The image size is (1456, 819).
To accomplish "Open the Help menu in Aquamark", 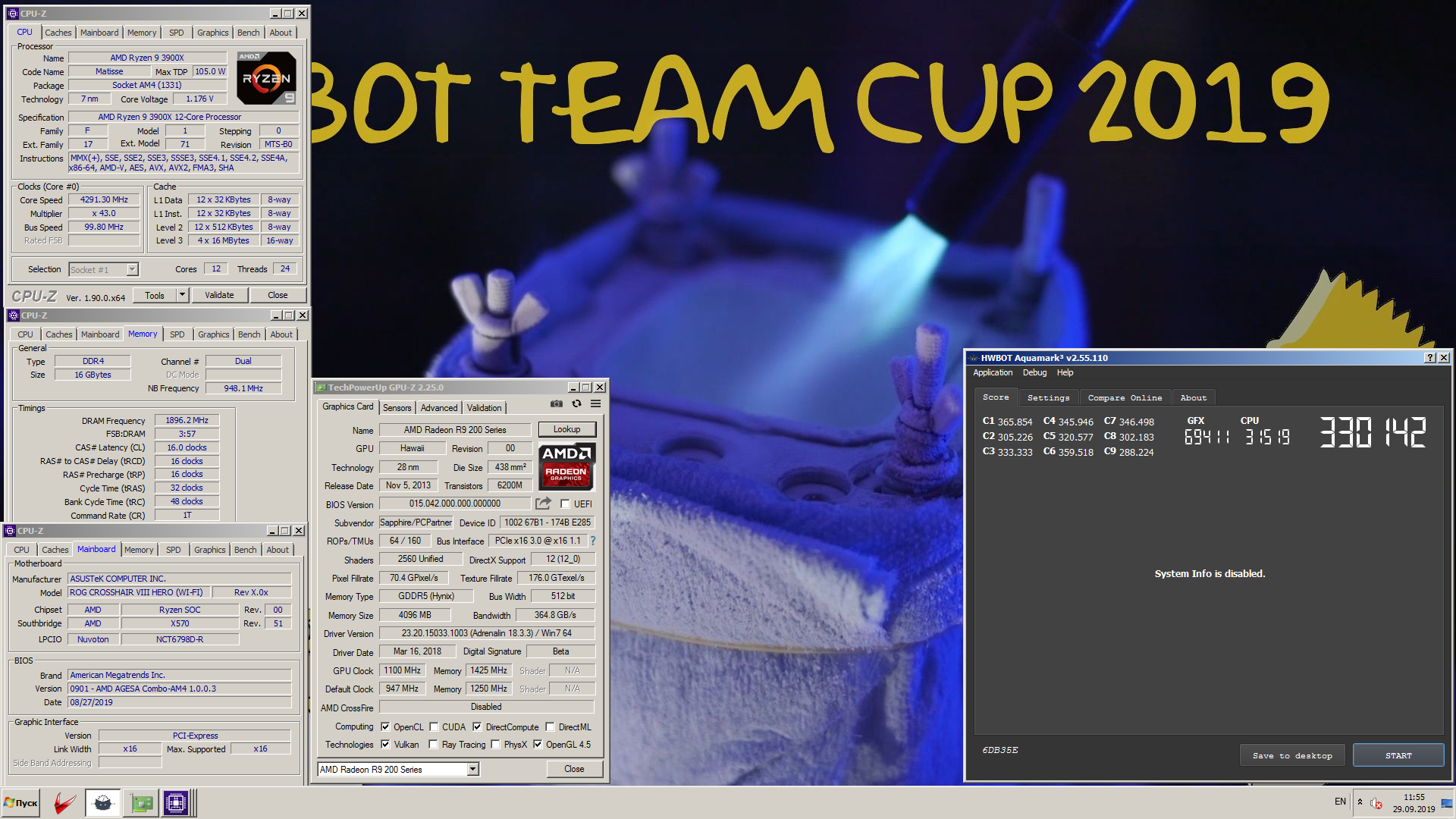I will coord(1065,372).
